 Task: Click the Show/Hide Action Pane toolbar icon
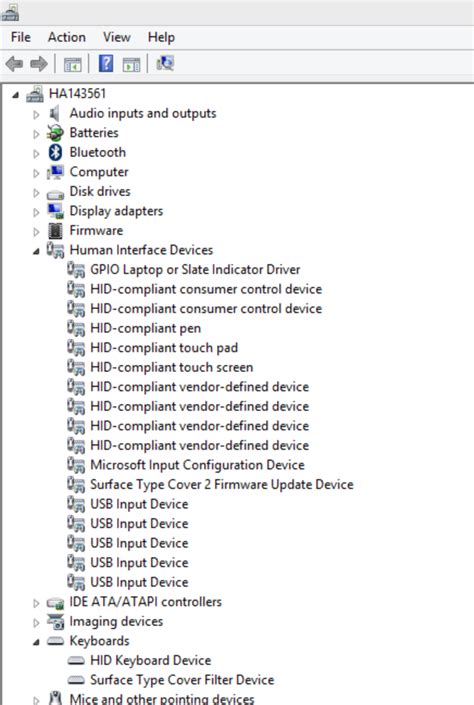coord(131,64)
